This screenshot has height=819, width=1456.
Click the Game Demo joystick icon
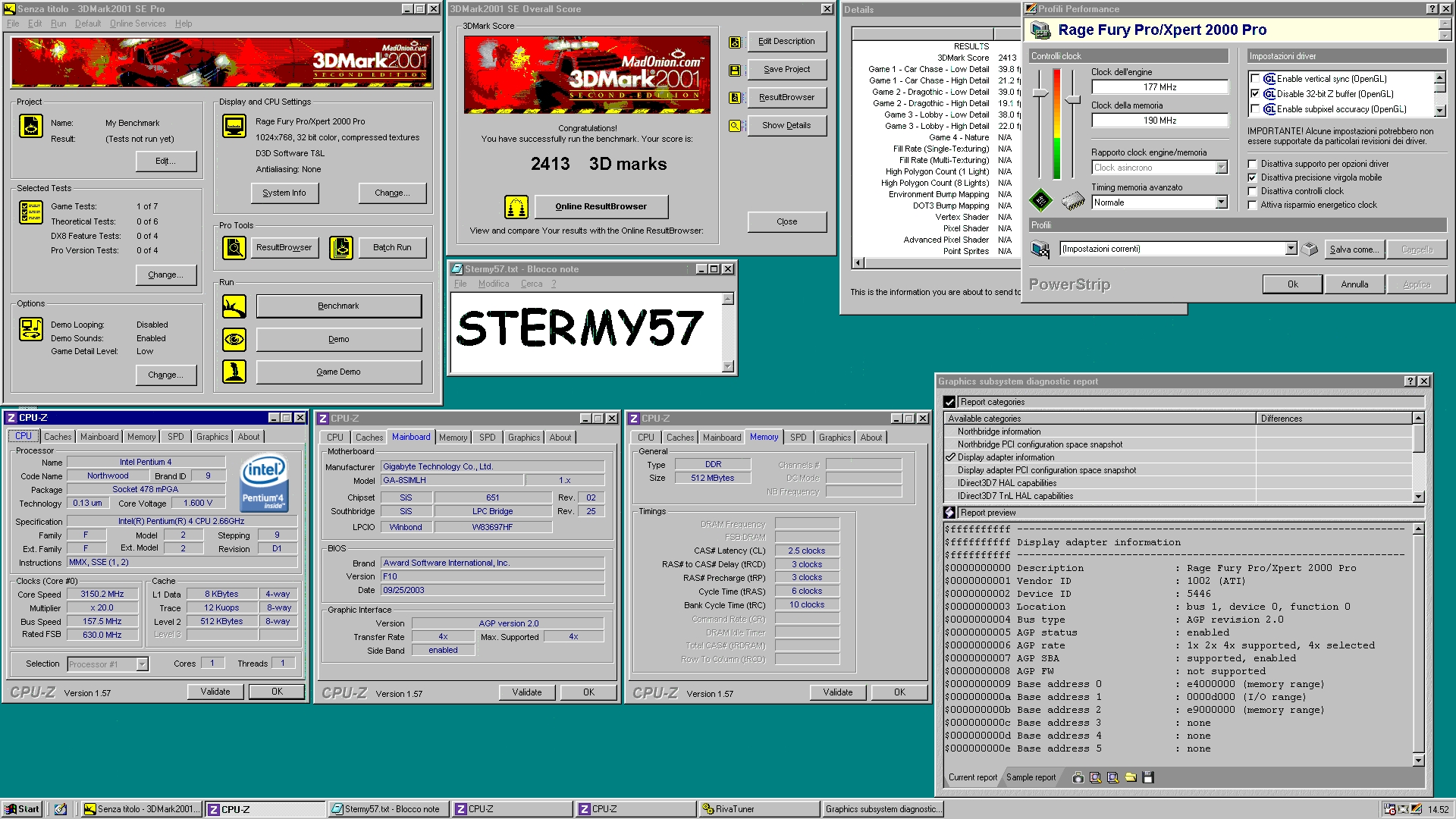tap(234, 372)
